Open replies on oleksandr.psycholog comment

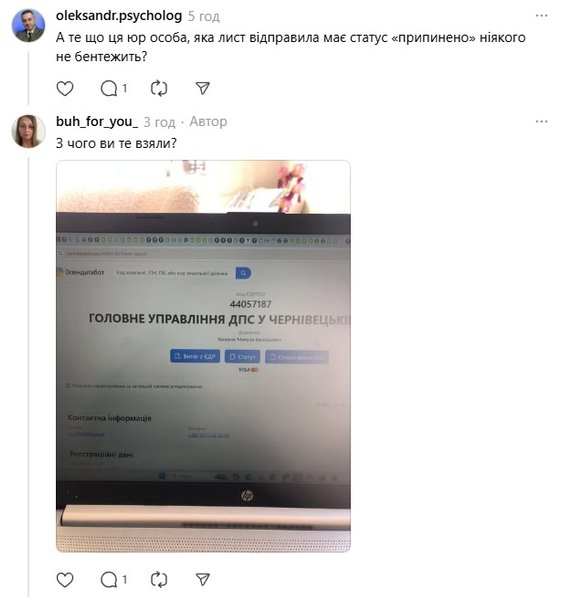tap(113, 89)
